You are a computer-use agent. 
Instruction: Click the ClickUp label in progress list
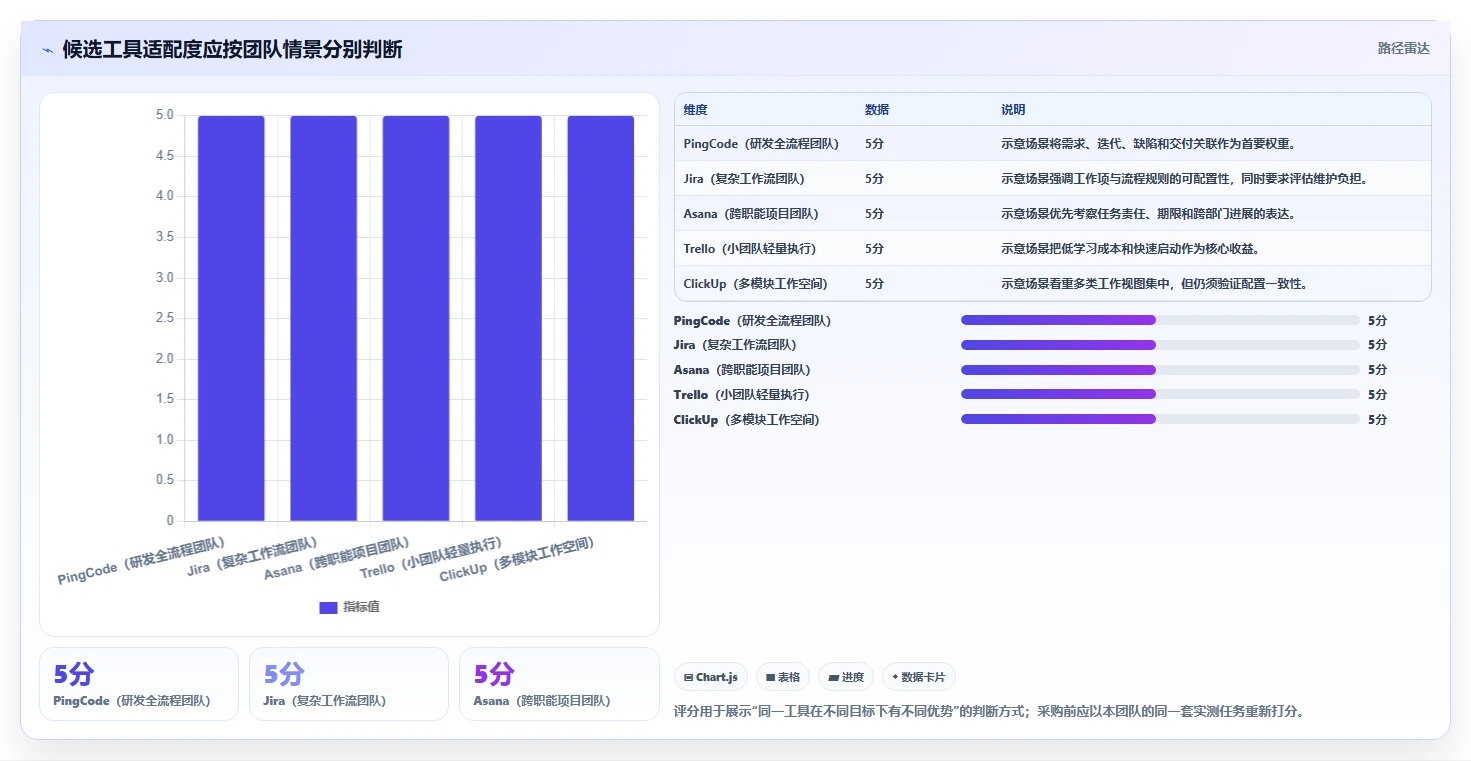[x=747, y=420]
